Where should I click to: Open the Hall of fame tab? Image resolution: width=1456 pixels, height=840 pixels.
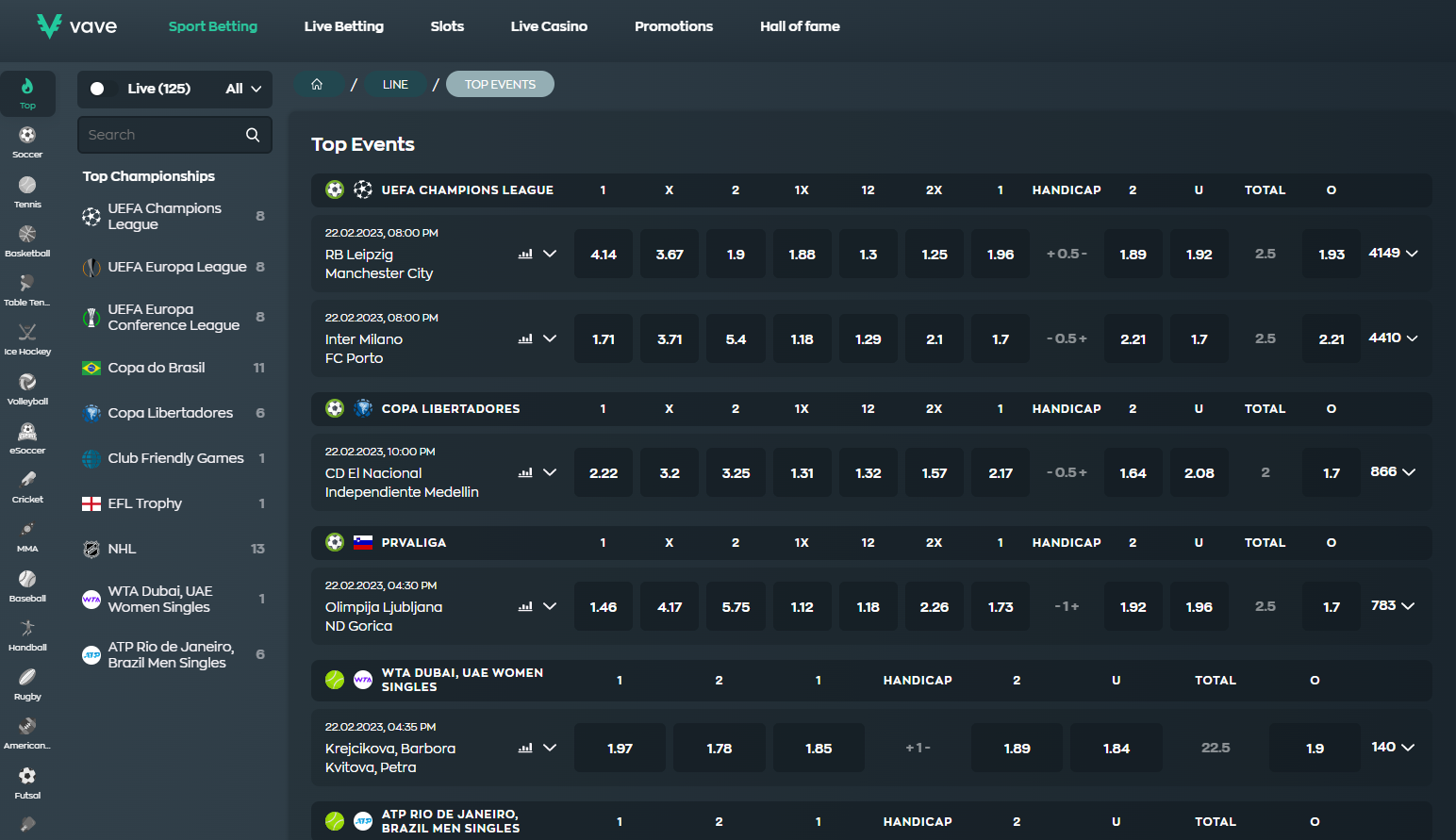[x=800, y=26]
